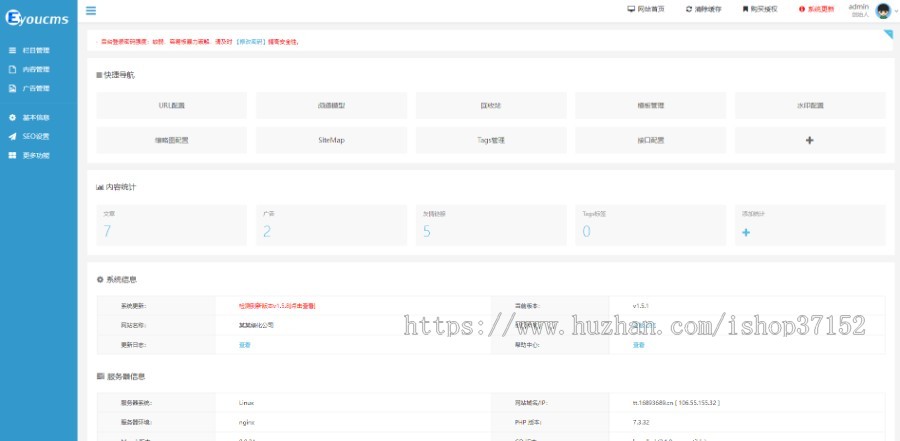Click 购买授权 bookmark item in header
The height and width of the screenshot is (441, 900).
[760, 9]
